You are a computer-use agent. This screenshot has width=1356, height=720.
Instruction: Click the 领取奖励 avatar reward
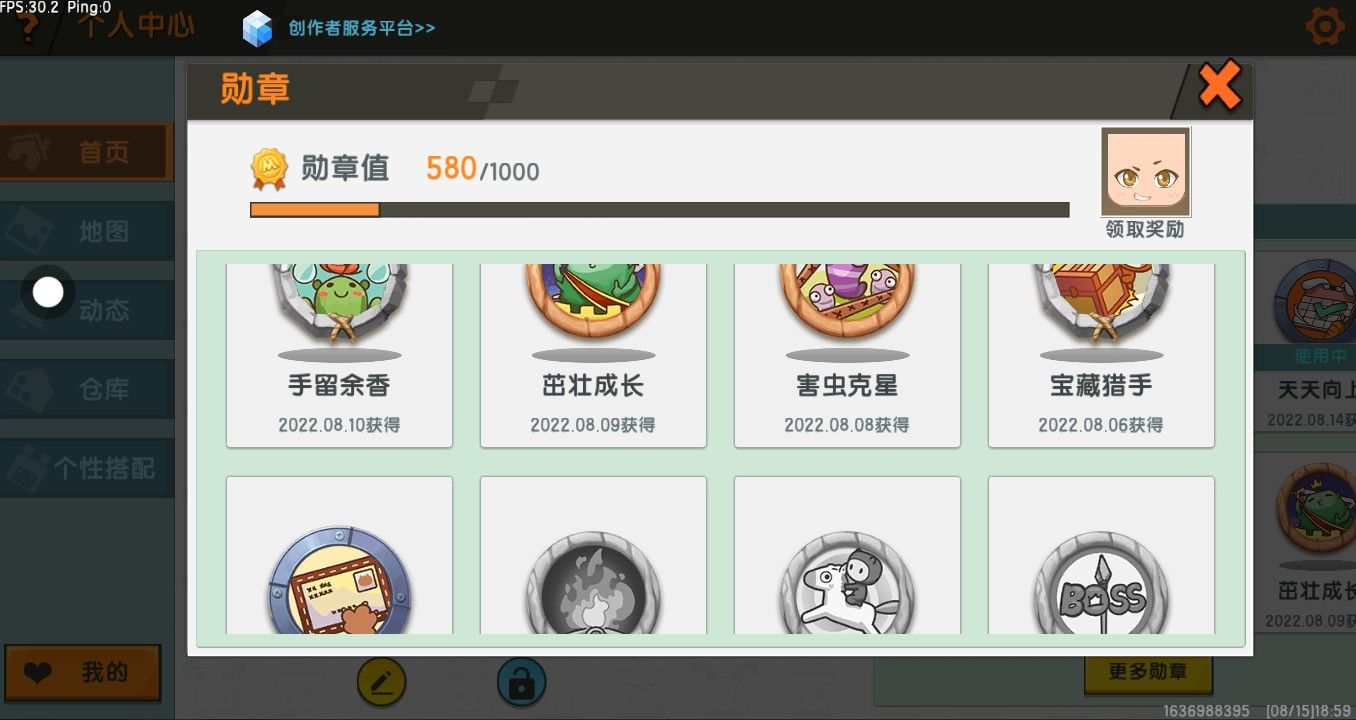(1145, 184)
